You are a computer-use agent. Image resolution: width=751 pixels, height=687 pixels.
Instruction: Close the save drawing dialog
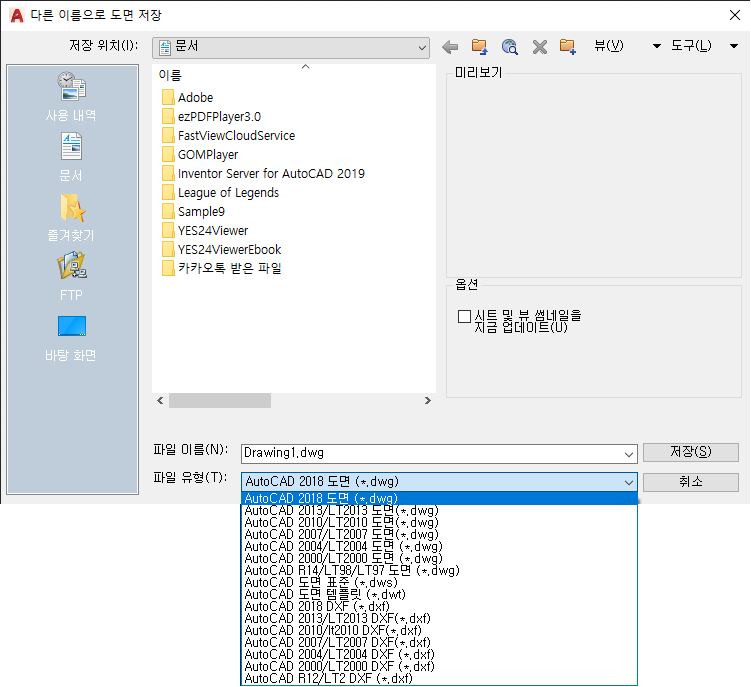pyautogui.click(x=735, y=15)
